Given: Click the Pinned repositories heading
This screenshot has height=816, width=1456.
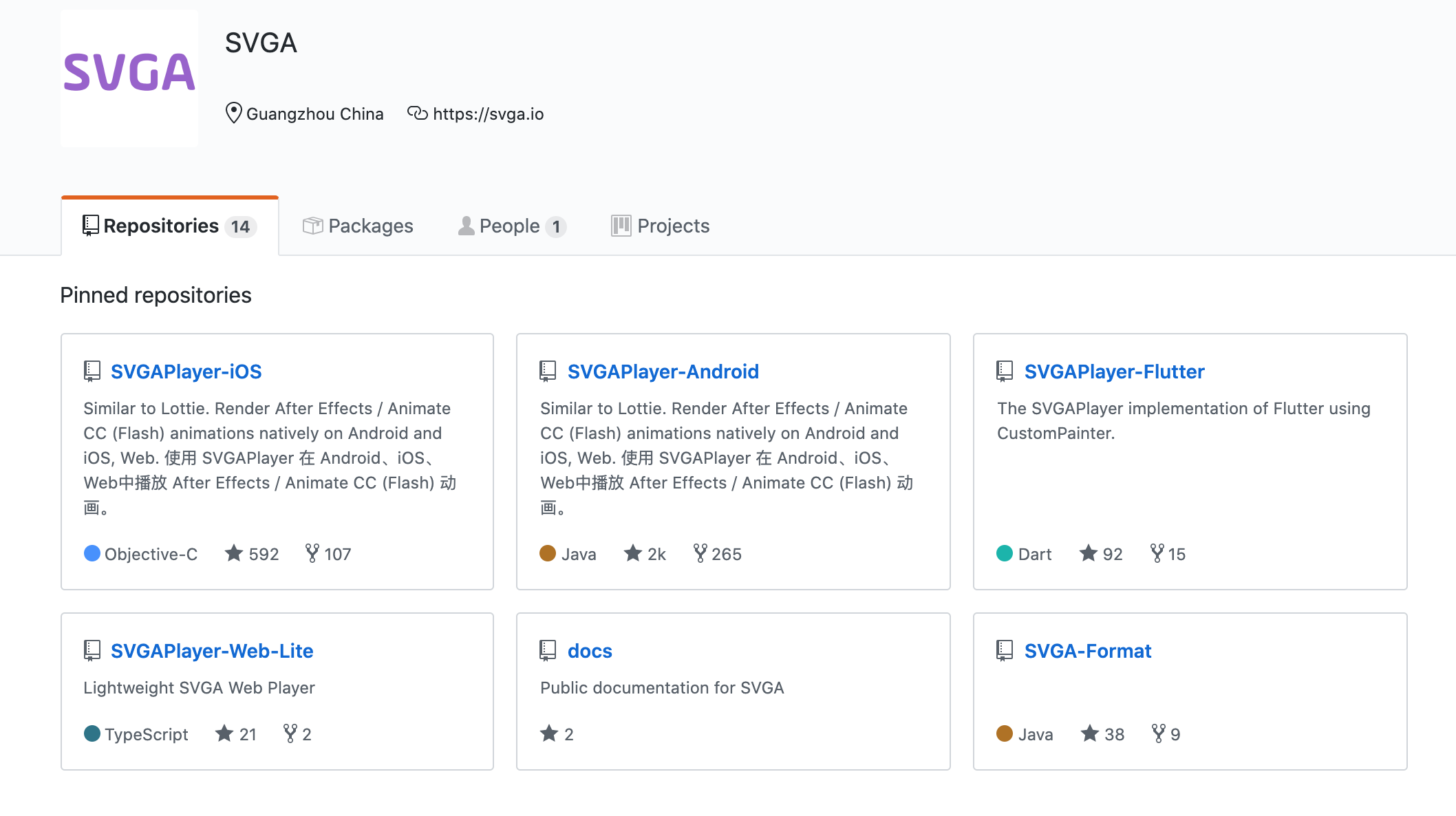Looking at the screenshot, I should click(x=156, y=295).
